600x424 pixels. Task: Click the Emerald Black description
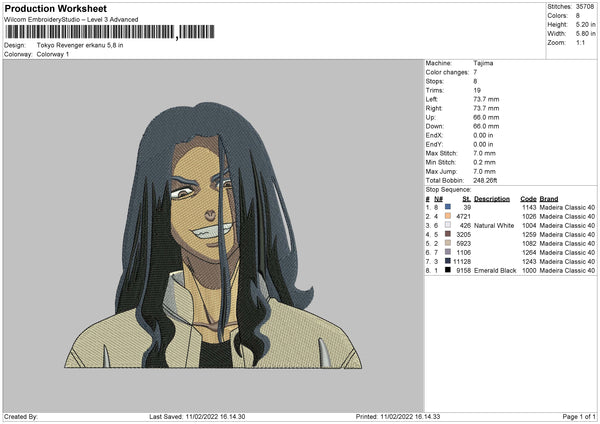(x=495, y=271)
